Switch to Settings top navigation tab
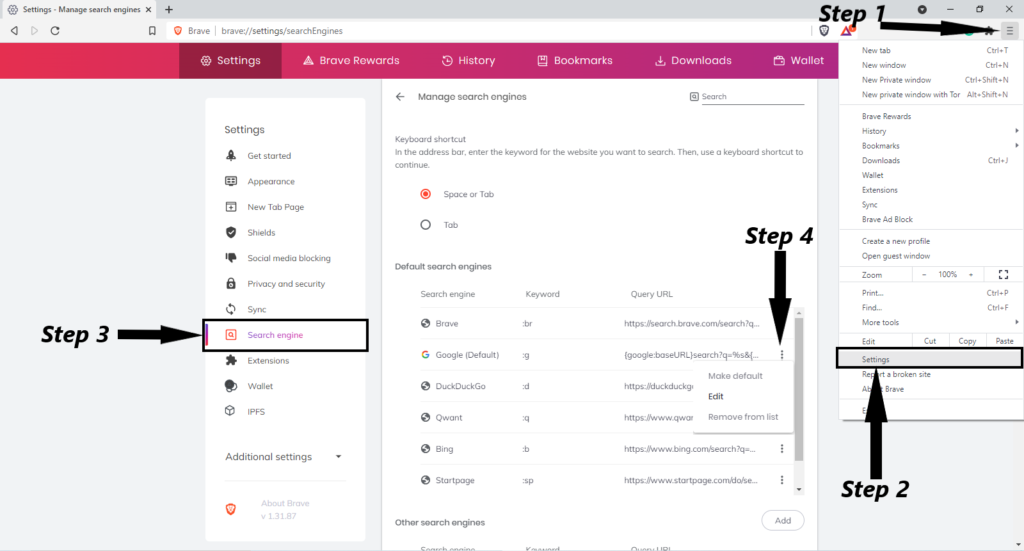Screen dimensions: 1024x551 pyautogui.click(x=231, y=61)
